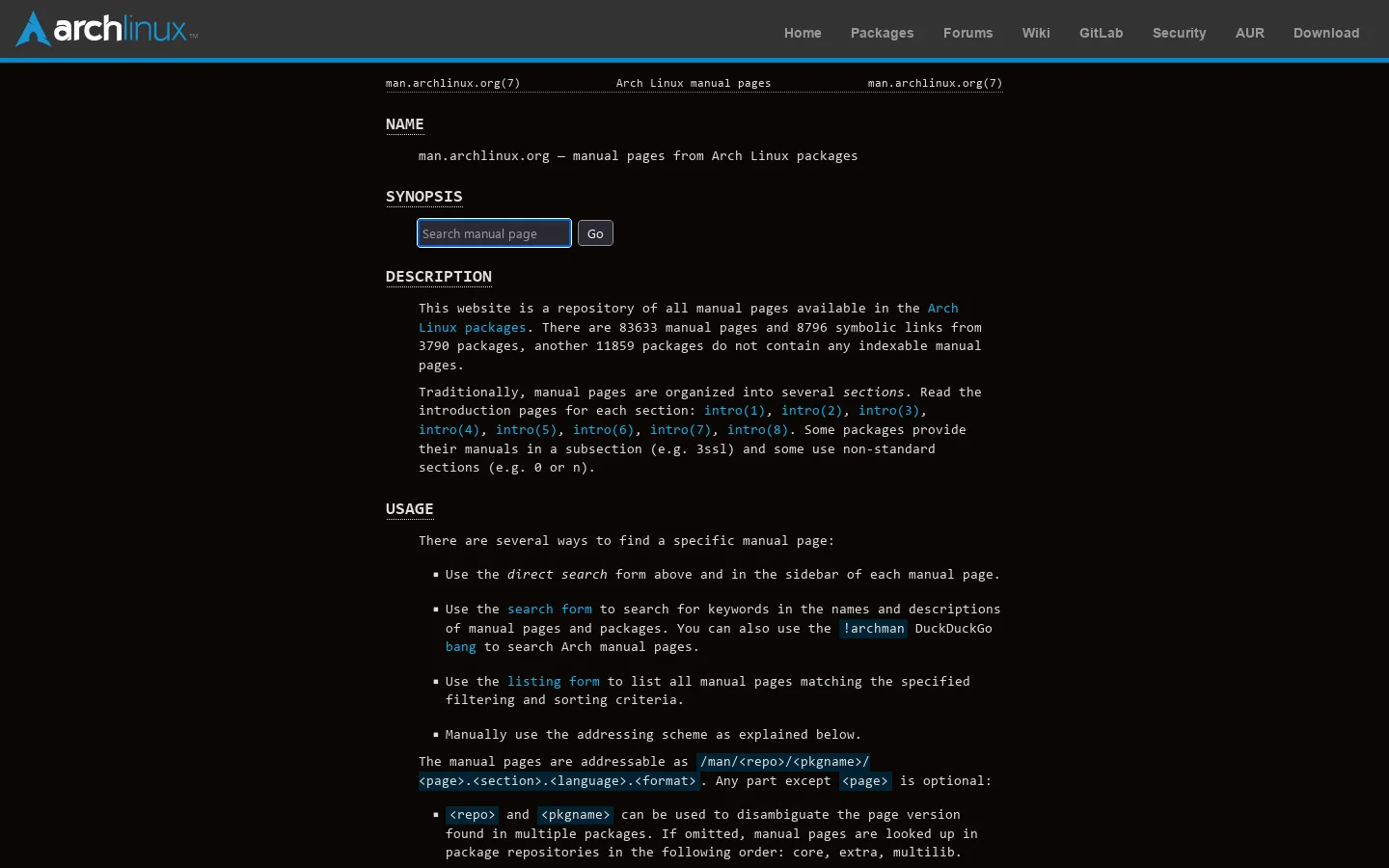The width and height of the screenshot is (1389, 868).
Task: Click the Arch Linux logo
Action: tap(107, 29)
